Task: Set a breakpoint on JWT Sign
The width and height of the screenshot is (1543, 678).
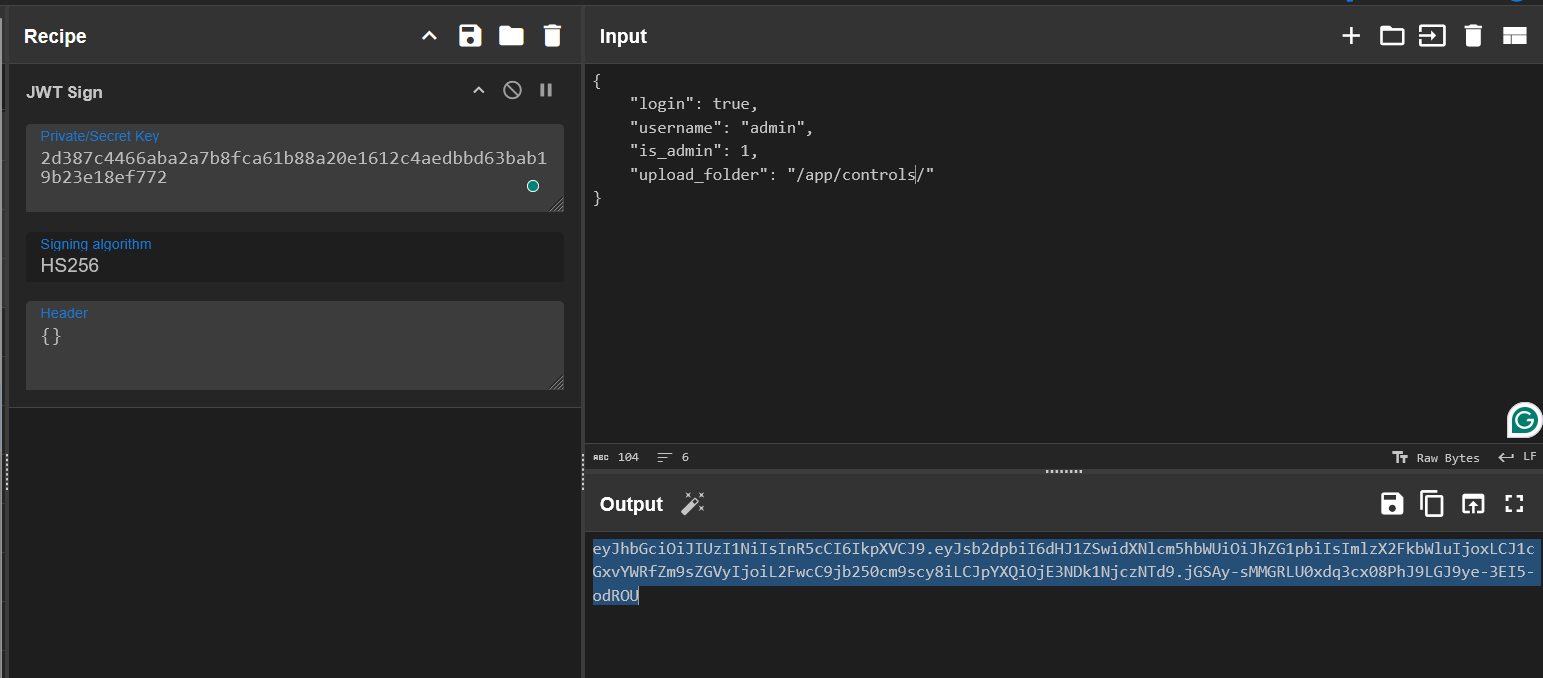Action: [546, 91]
